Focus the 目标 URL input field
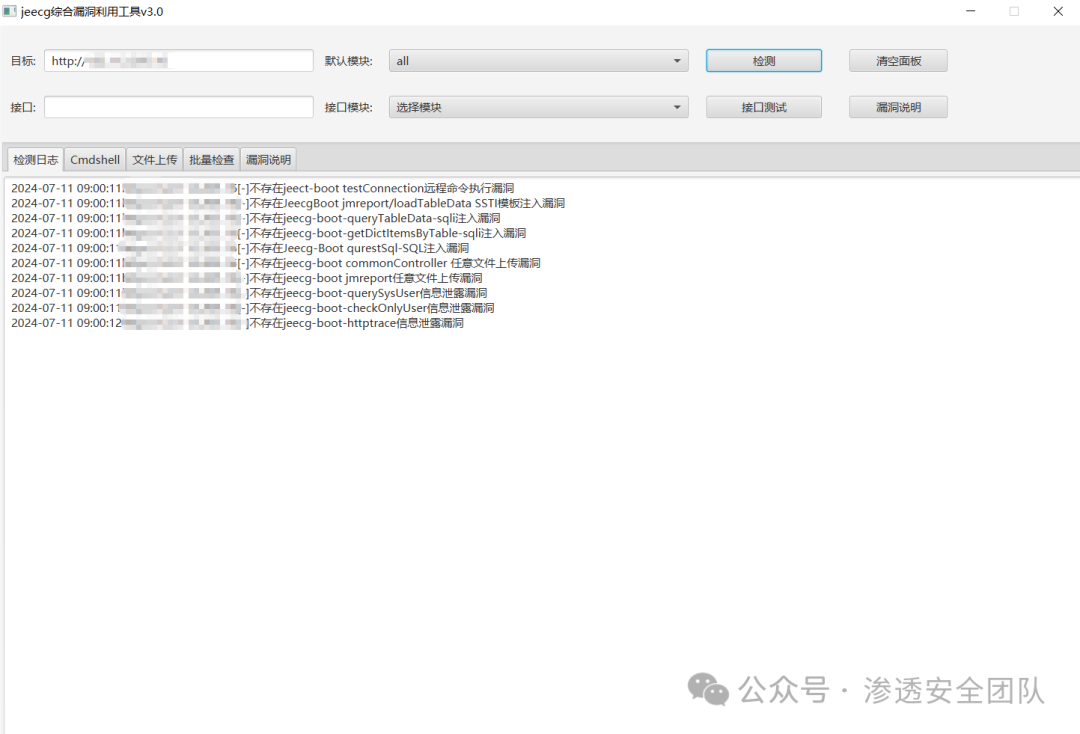 point(179,61)
